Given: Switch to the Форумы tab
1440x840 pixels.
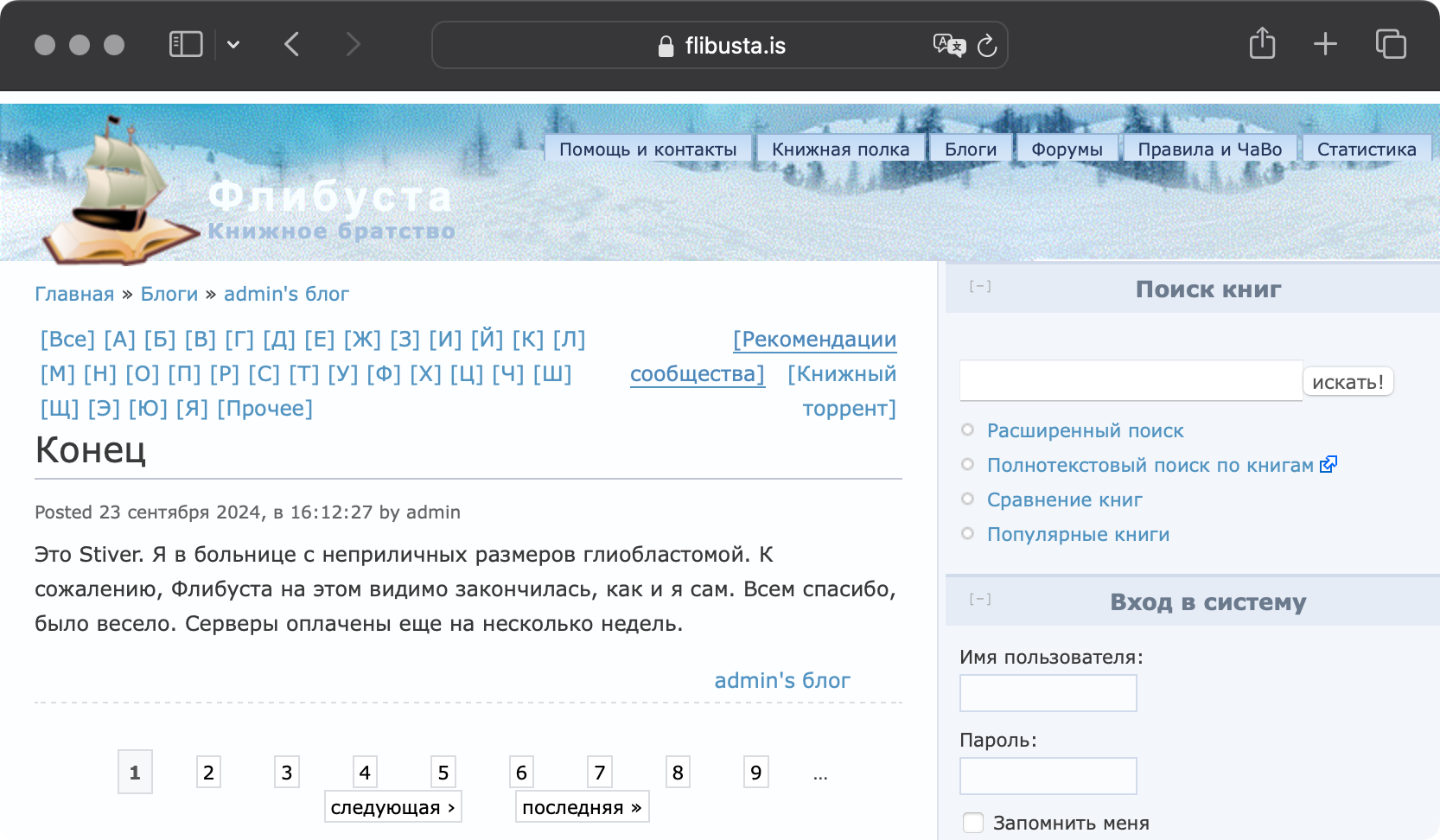Looking at the screenshot, I should click(1067, 150).
